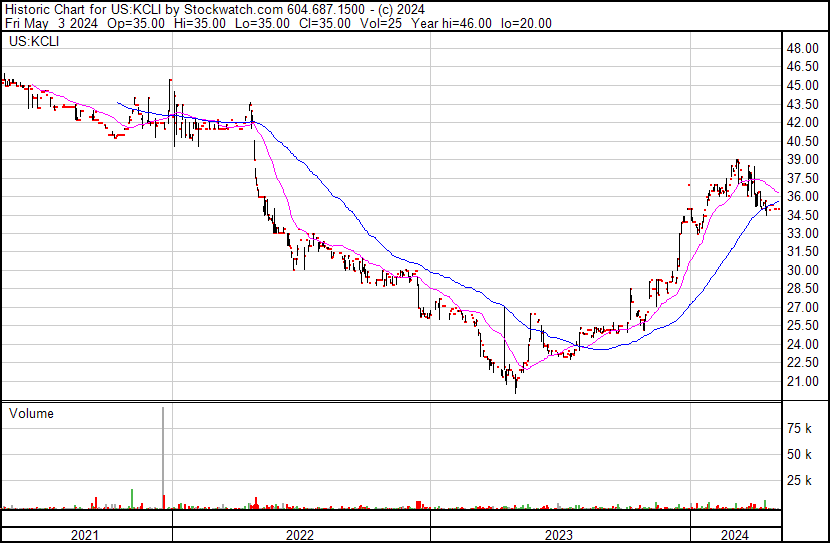The height and width of the screenshot is (543, 830).
Task: Click the 39.00 price axis label
Action: 803,159
